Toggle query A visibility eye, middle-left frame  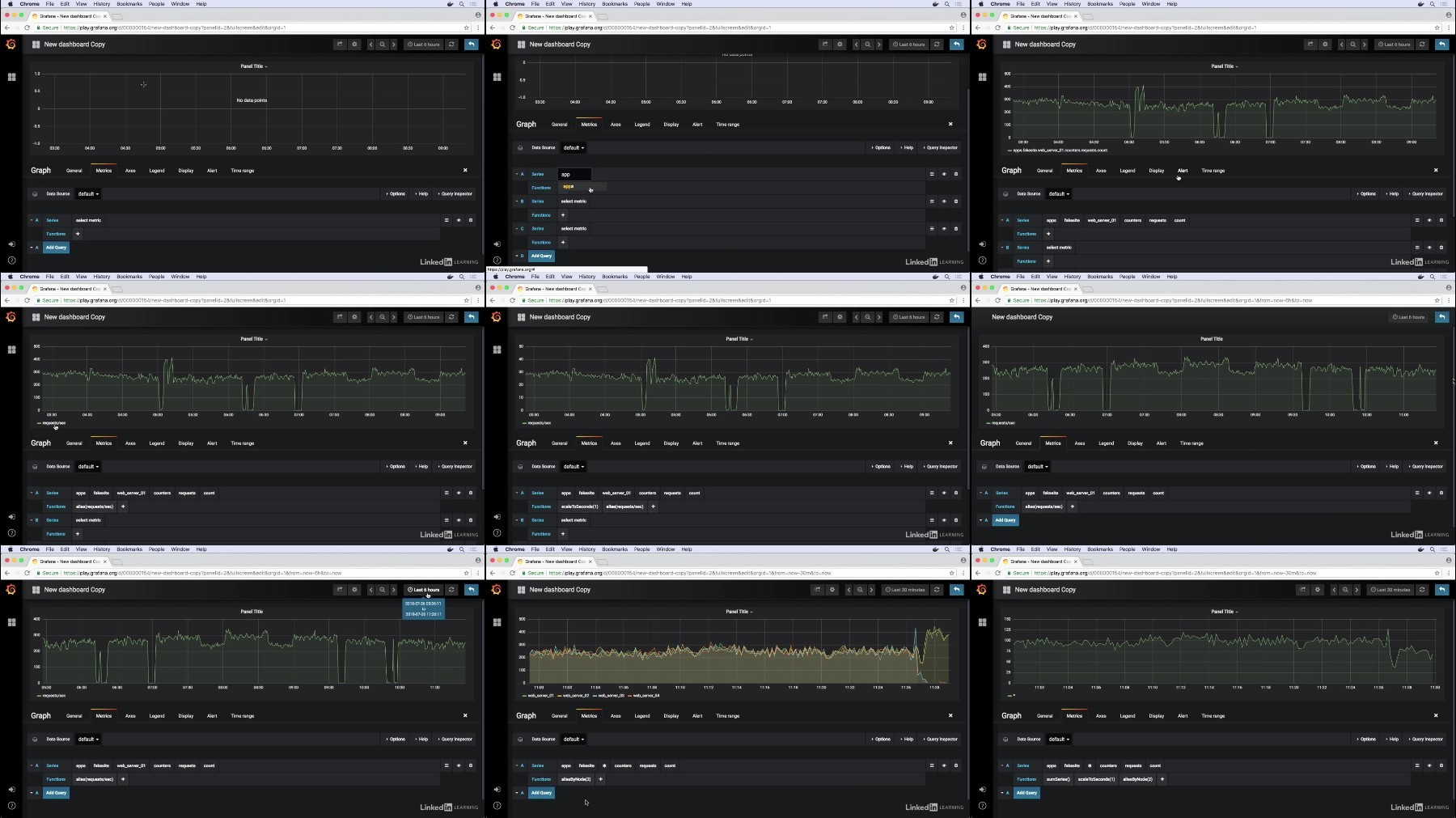[x=459, y=493]
